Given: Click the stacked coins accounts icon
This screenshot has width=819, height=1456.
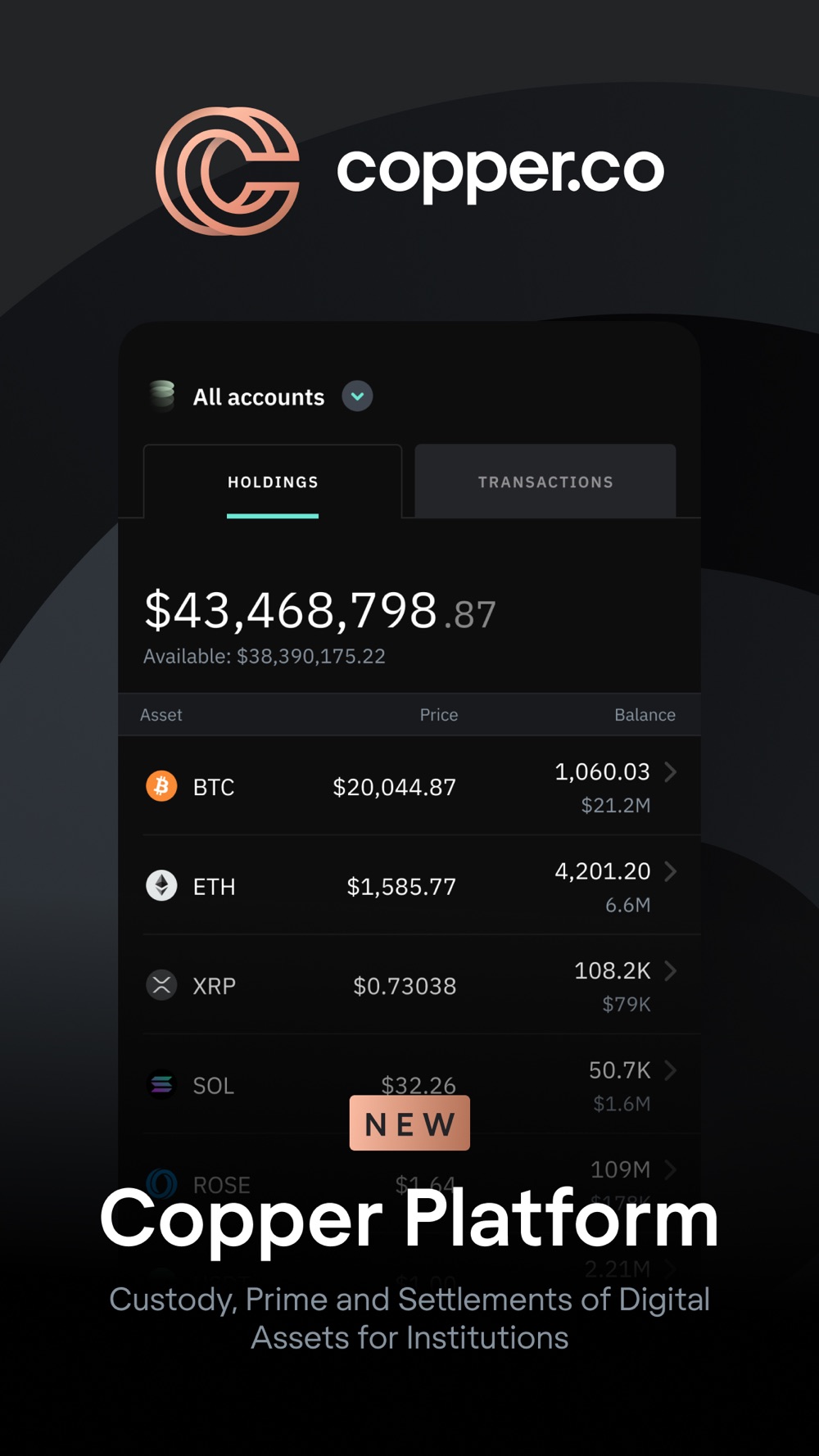Looking at the screenshot, I should click(162, 395).
